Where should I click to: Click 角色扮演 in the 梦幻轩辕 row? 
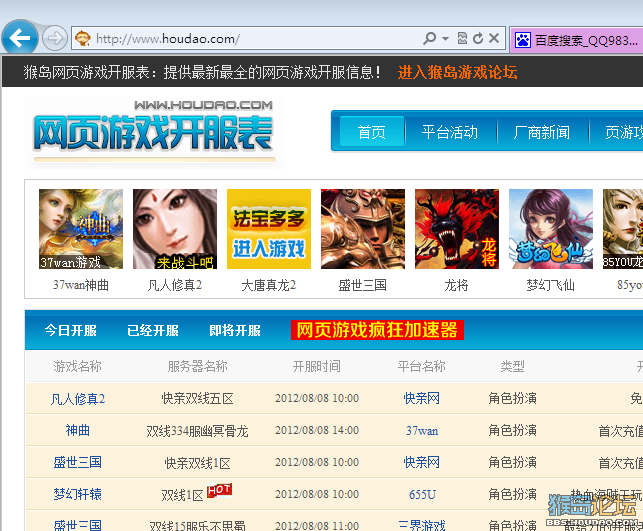click(512, 494)
